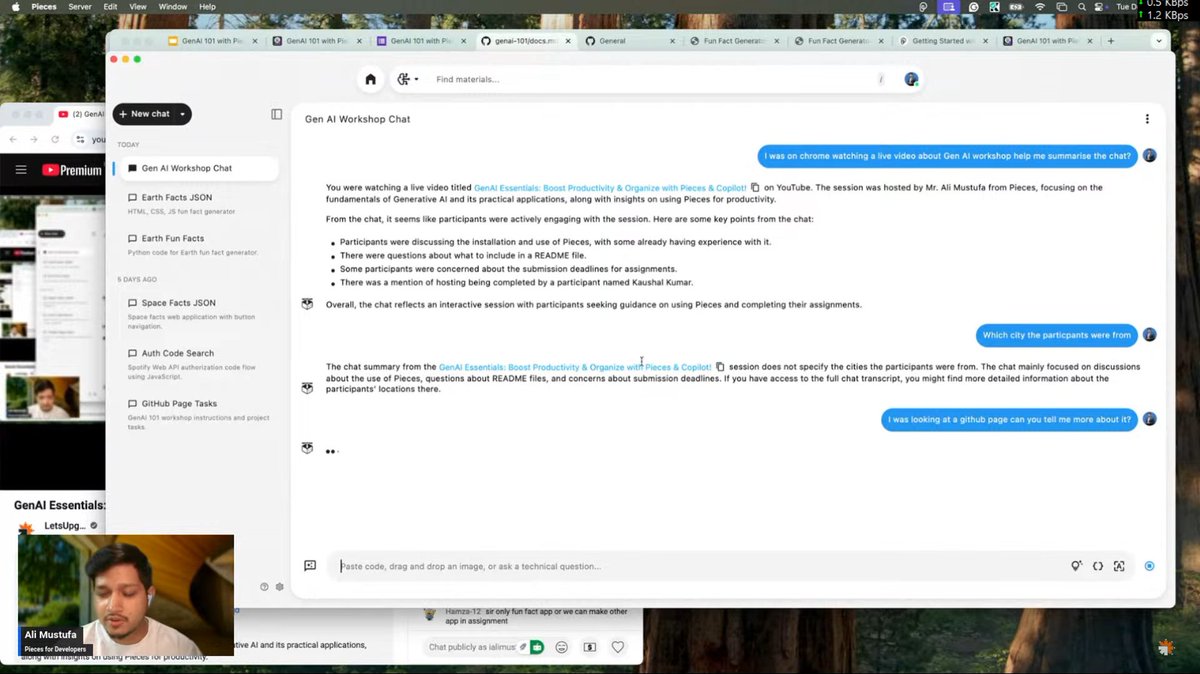Open the GitHub Page Tasks chat

pyautogui.click(x=199, y=415)
